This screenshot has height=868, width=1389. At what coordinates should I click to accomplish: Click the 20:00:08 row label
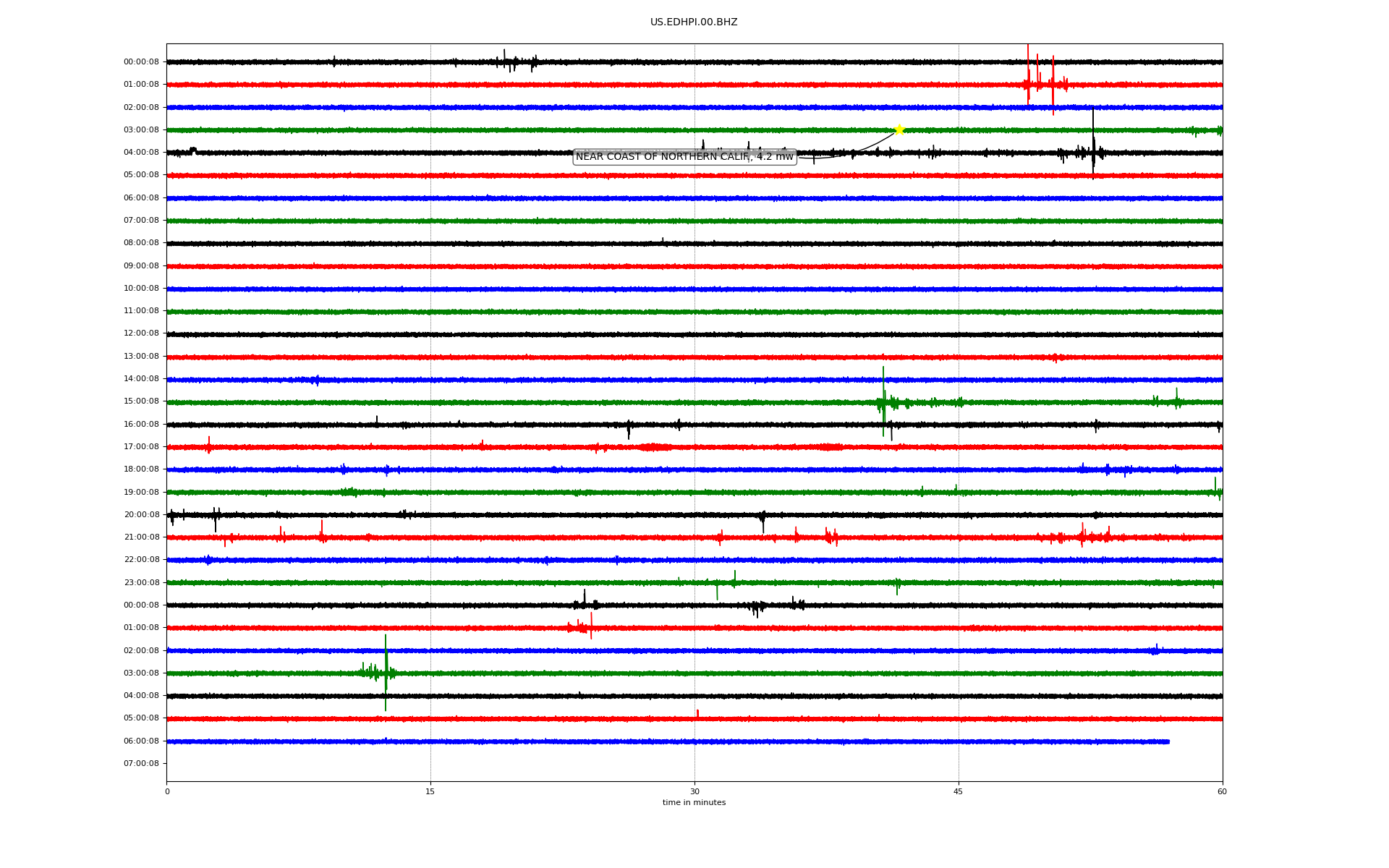point(141,515)
